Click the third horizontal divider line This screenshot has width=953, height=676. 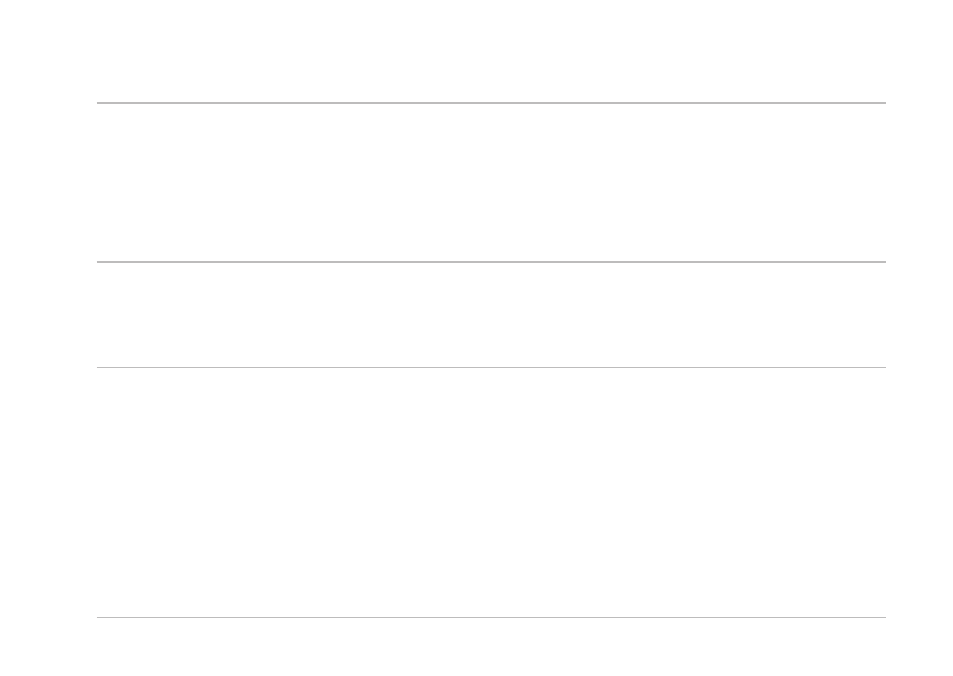pos(491,367)
